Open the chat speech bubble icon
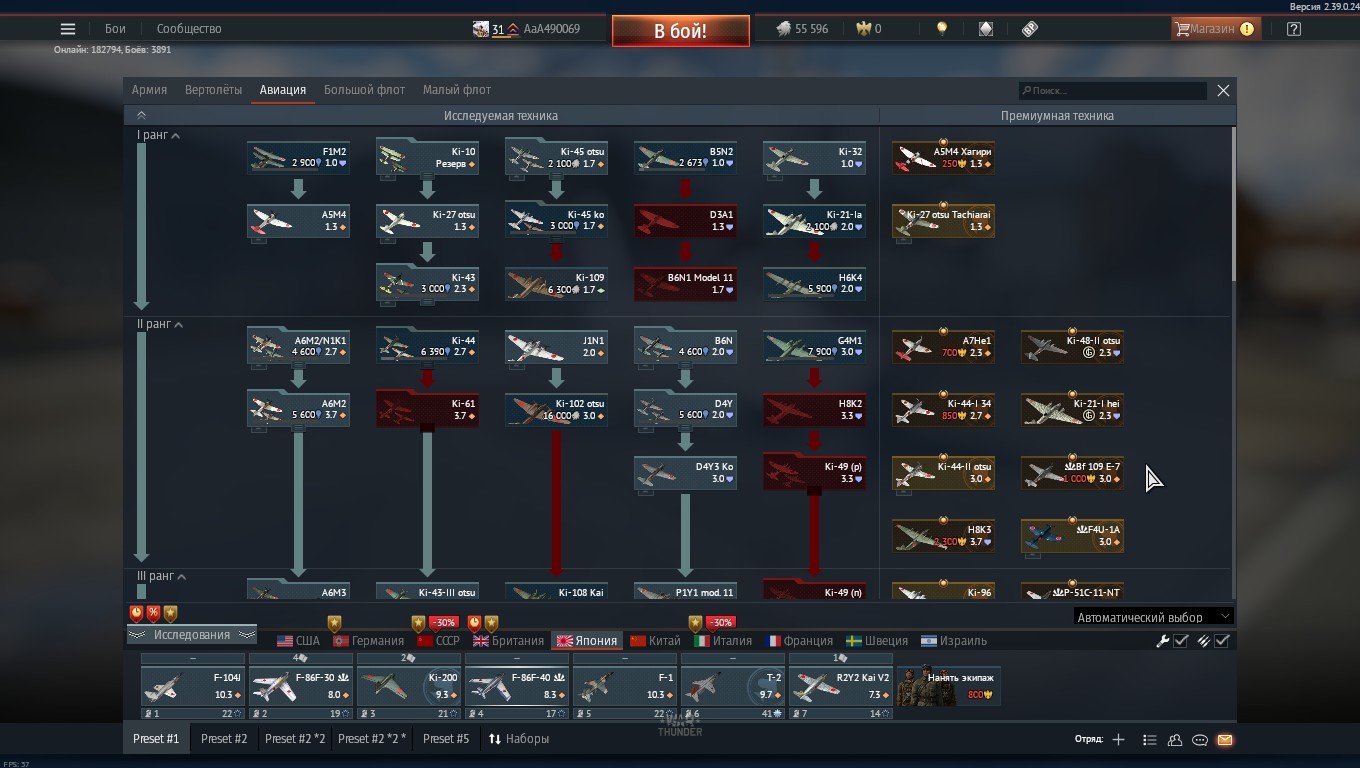The width and height of the screenshot is (1360, 768). click(x=1200, y=740)
